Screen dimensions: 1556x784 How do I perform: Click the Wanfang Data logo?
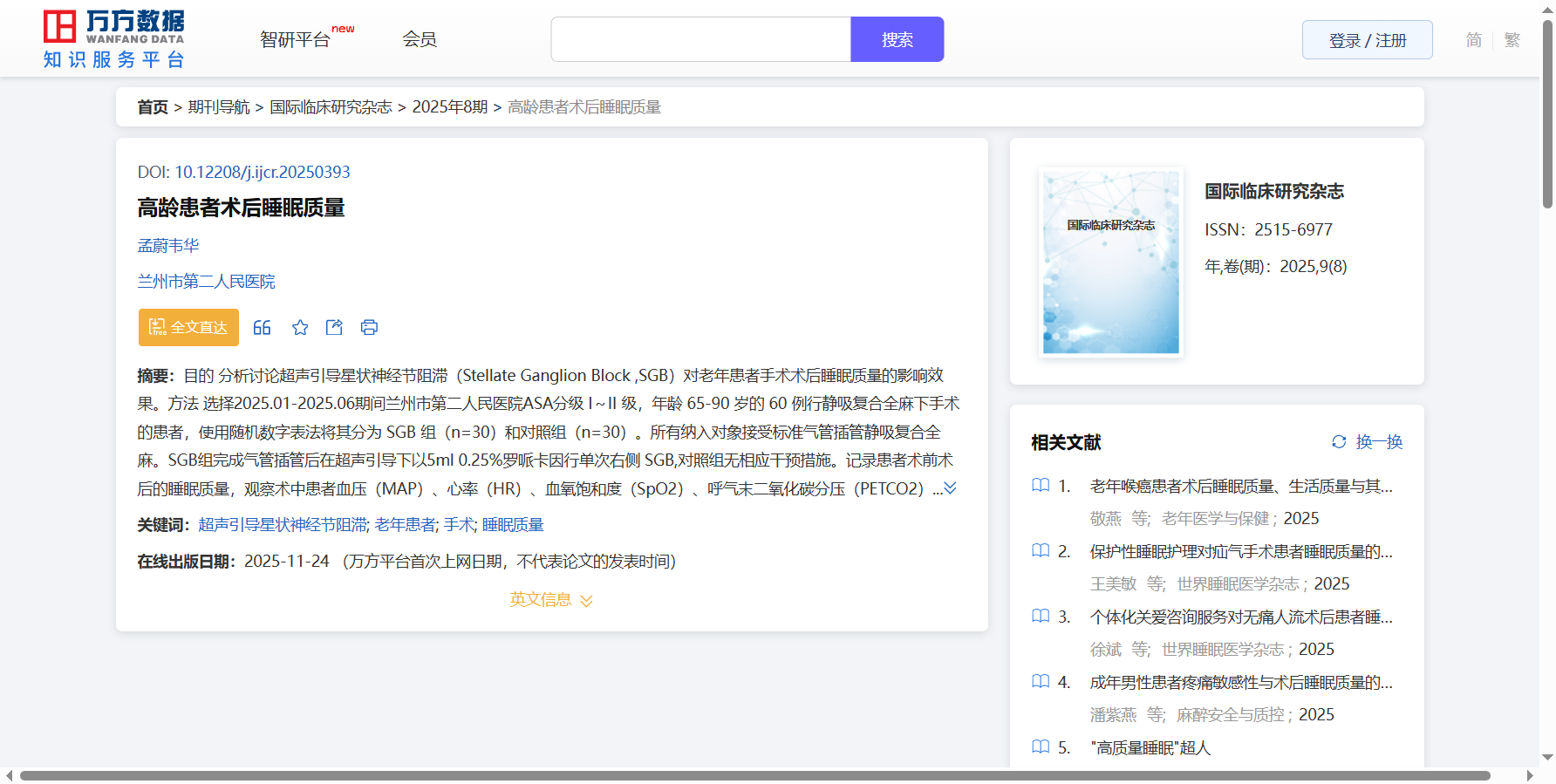114,39
